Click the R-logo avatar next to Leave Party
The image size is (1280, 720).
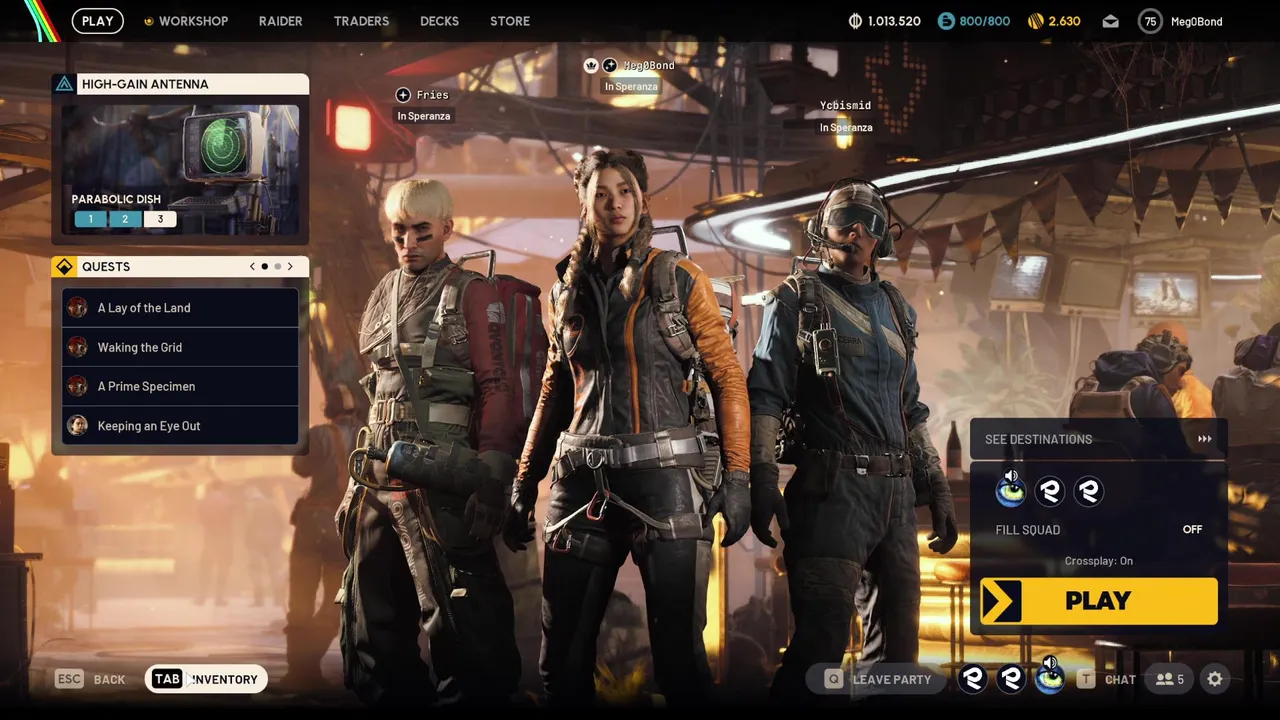(x=972, y=679)
